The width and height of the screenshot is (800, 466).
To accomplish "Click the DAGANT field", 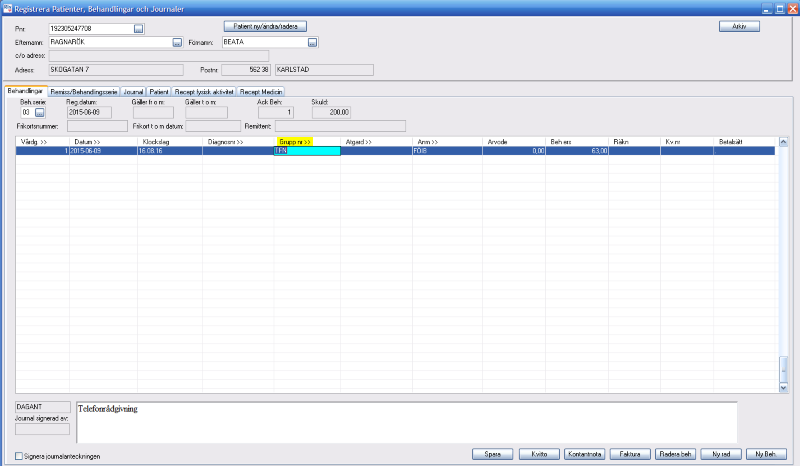I will click(x=43, y=407).
